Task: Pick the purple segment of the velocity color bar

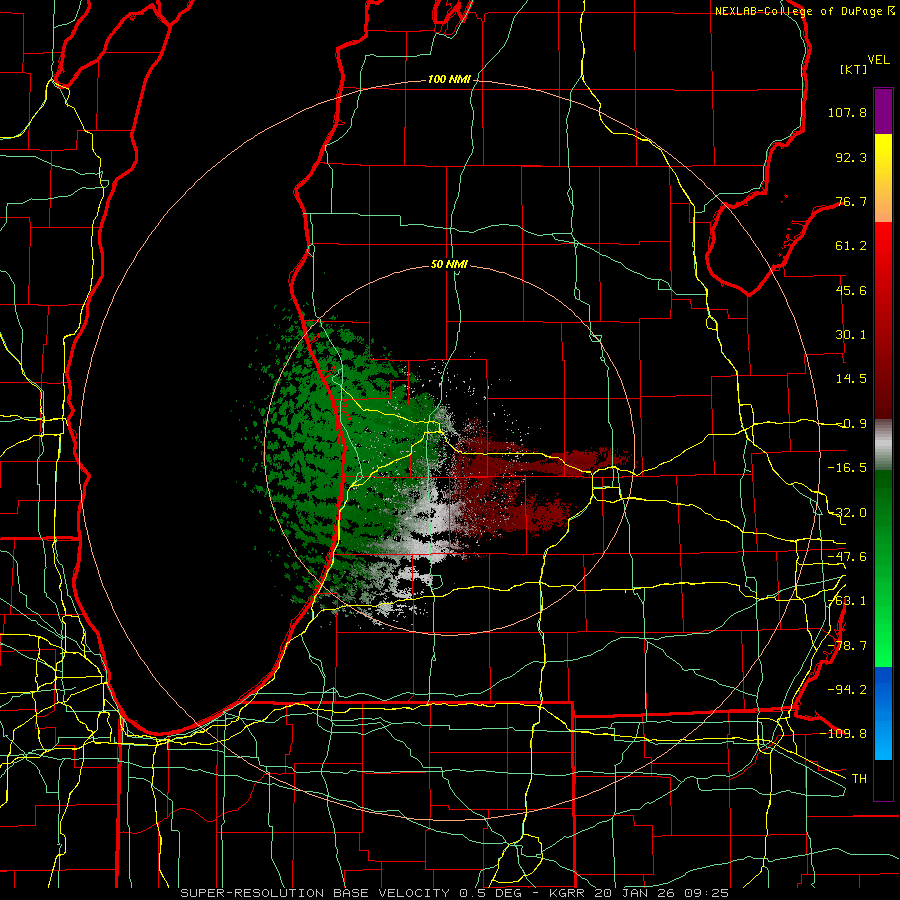Action: pos(883,111)
